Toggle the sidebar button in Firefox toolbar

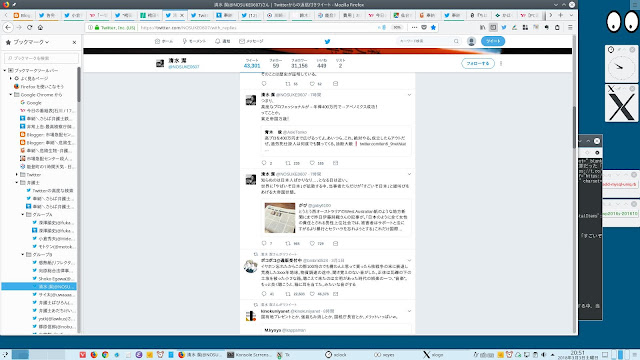(x=493, y=27)
